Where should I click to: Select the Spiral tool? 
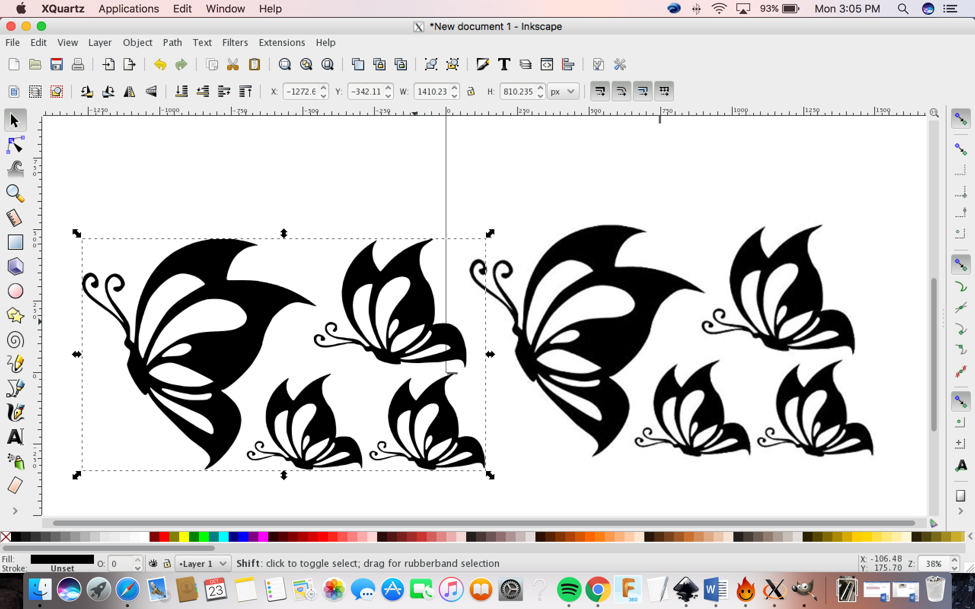15,340
